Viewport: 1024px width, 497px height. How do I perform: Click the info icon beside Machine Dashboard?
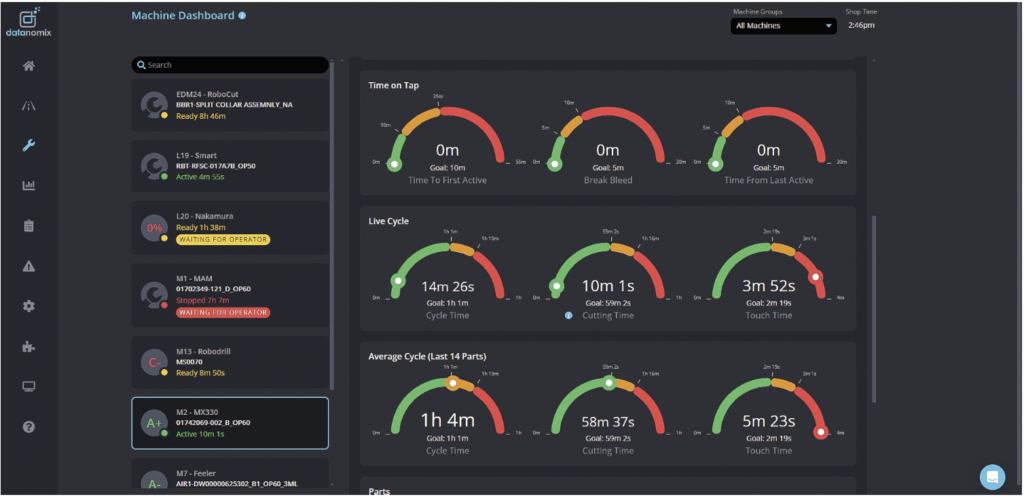[243, 16]
